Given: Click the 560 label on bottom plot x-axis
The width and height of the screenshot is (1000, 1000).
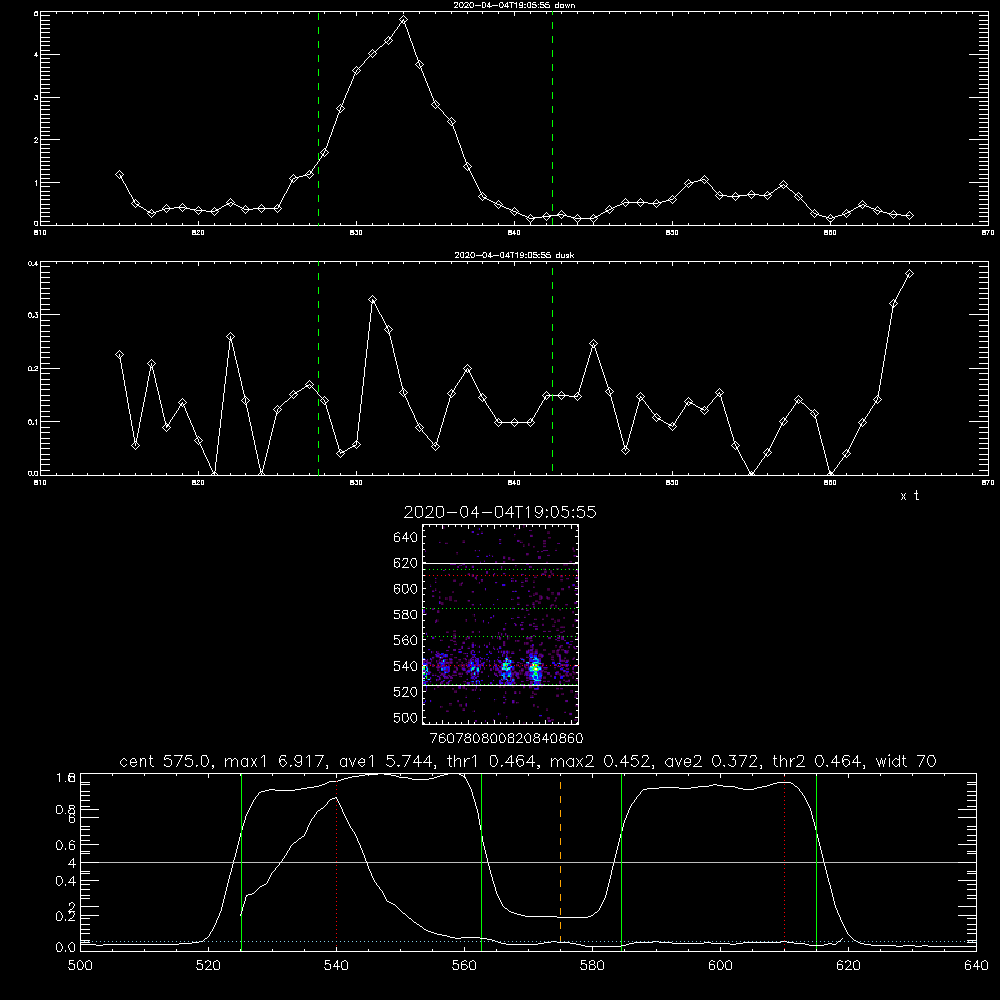Looking at the screenshot, I should coord(464,966).
